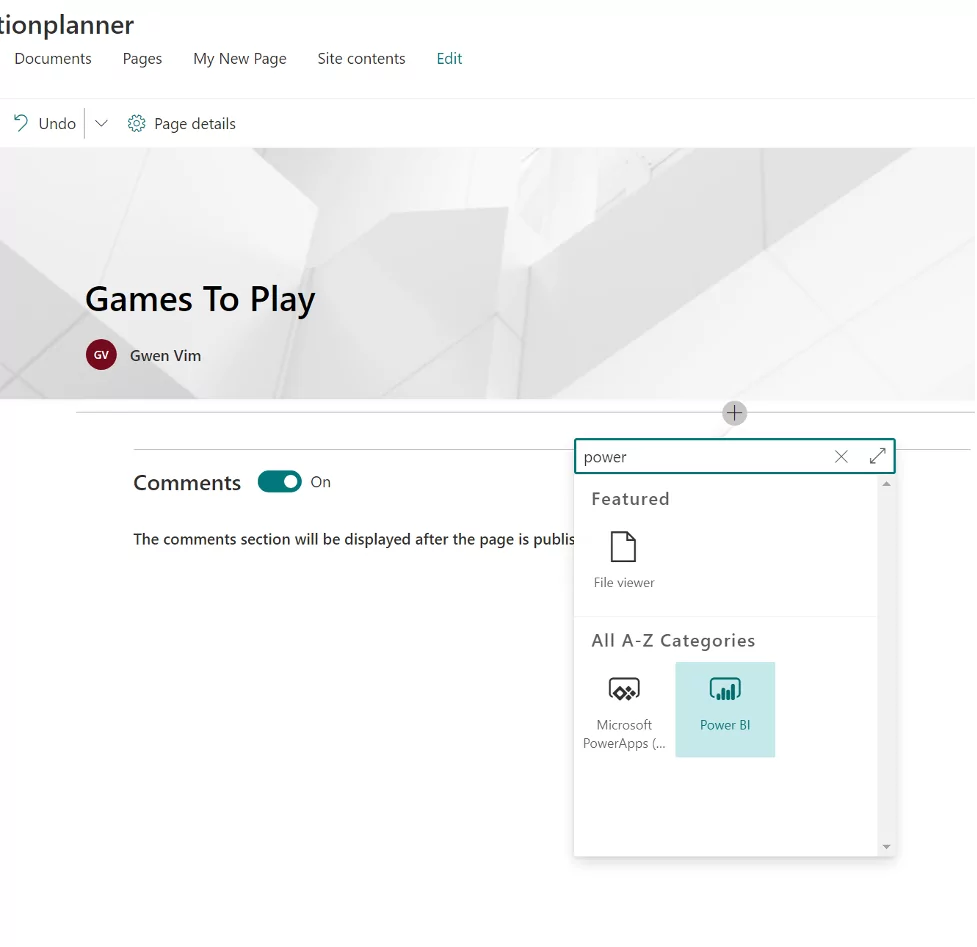Screen dimensions: 977x947
Task: Click the Games To Play page title
Action: click(200, 300)
